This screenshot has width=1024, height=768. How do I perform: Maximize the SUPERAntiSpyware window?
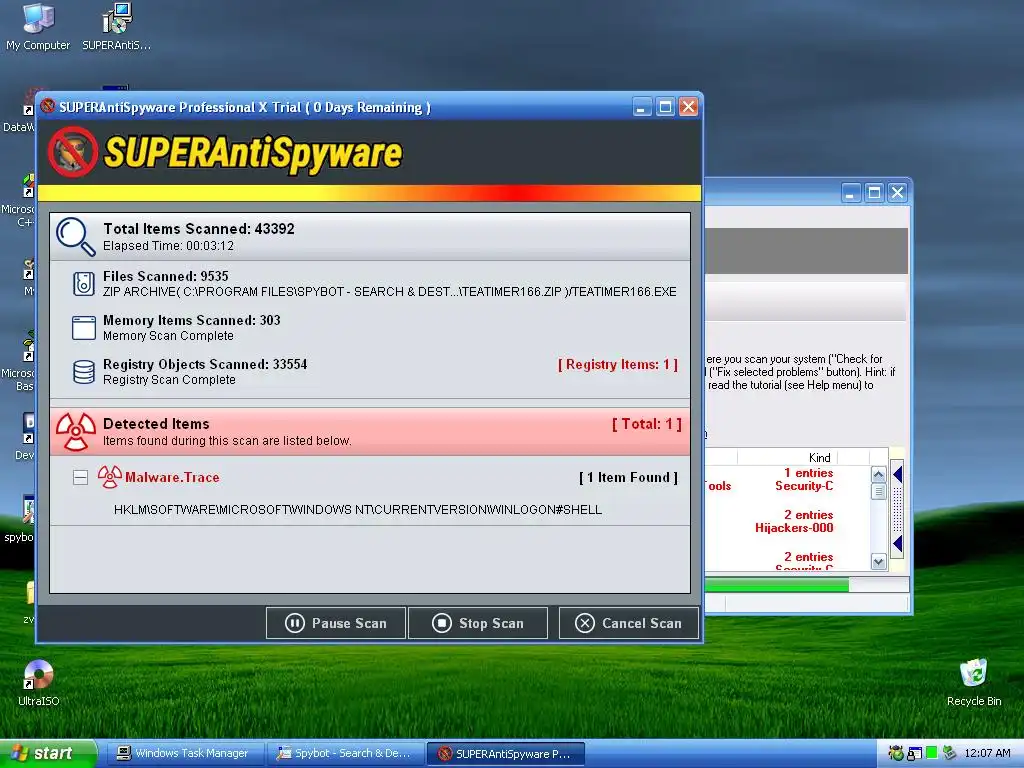pos(665,106)
